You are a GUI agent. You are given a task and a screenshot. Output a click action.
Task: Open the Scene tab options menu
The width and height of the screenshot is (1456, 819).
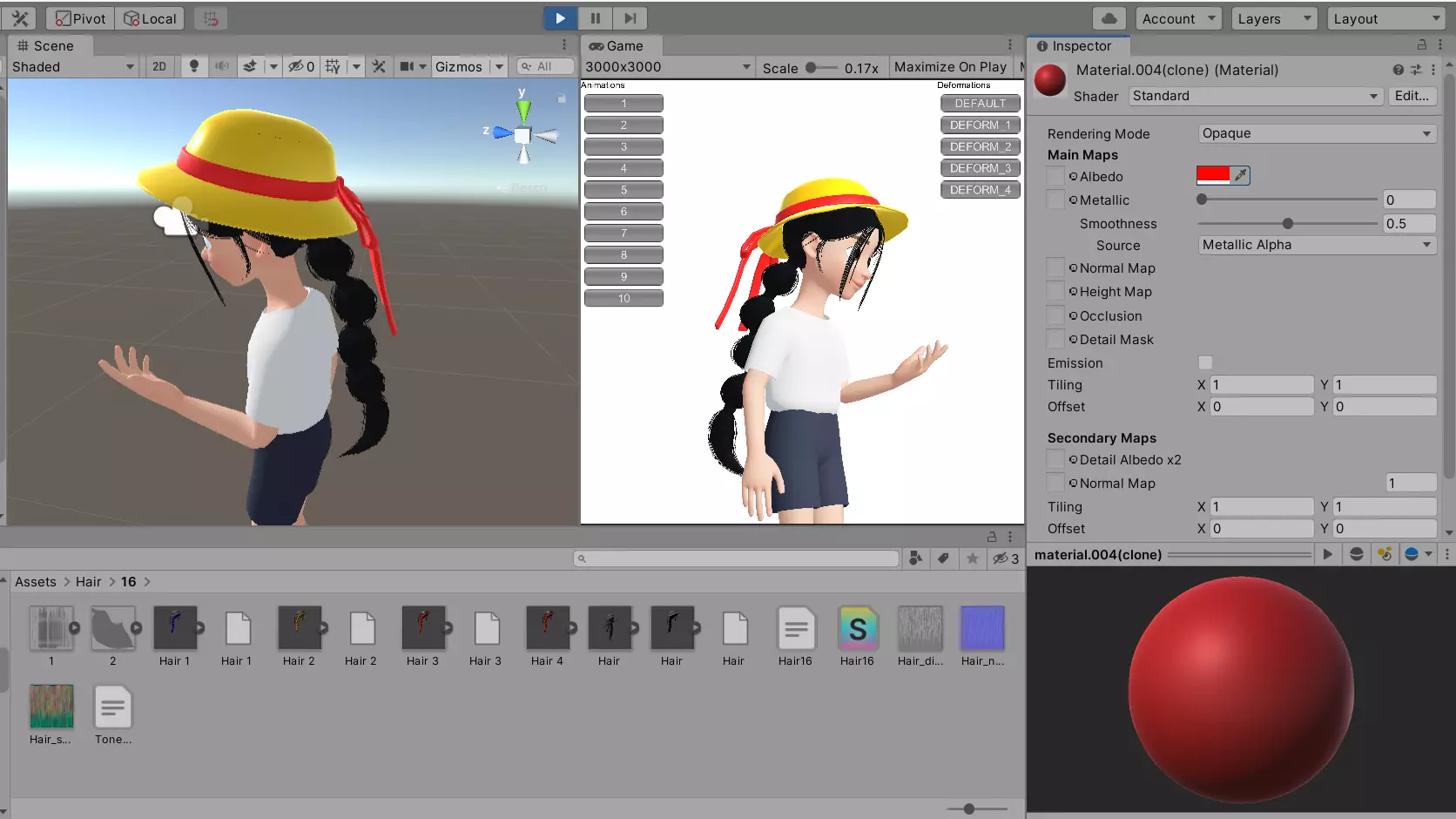tap(564, 45)
